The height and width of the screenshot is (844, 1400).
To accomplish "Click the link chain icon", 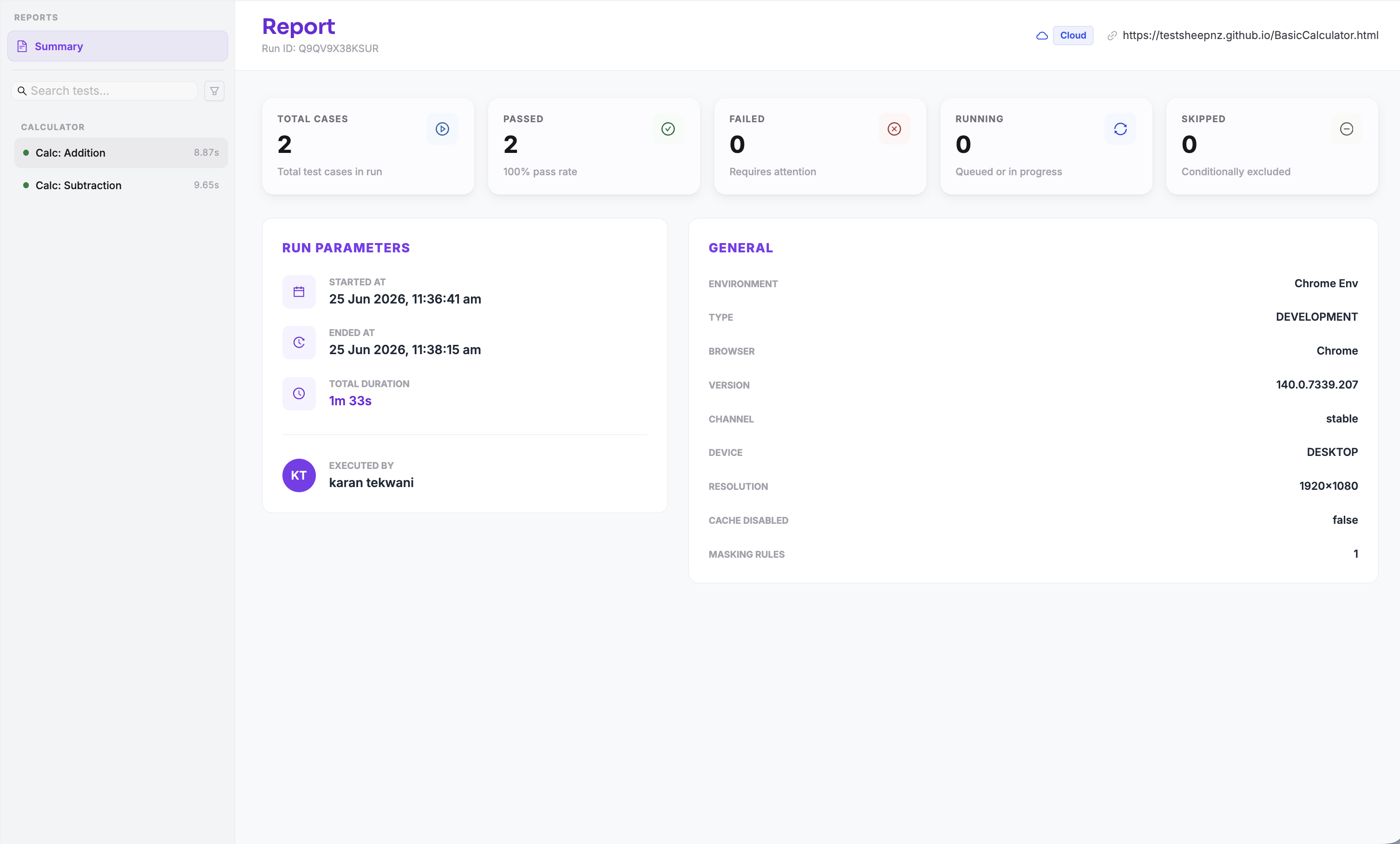I will pos(1112,35).
